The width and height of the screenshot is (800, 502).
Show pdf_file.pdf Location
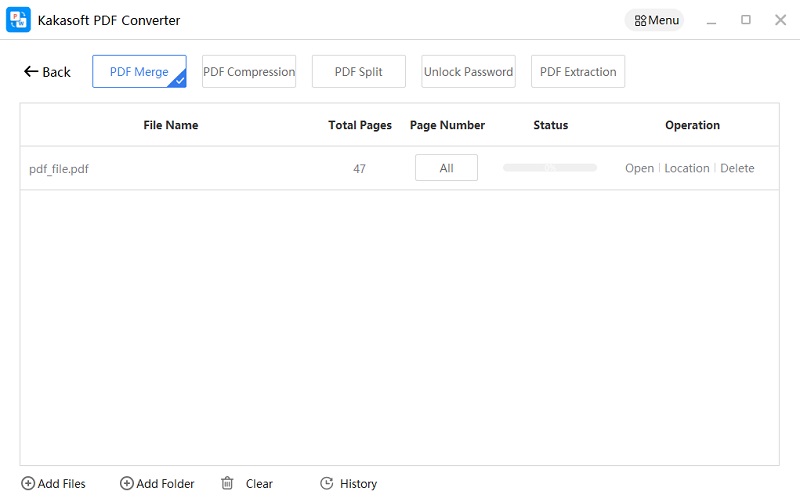(x=687, y=168)
